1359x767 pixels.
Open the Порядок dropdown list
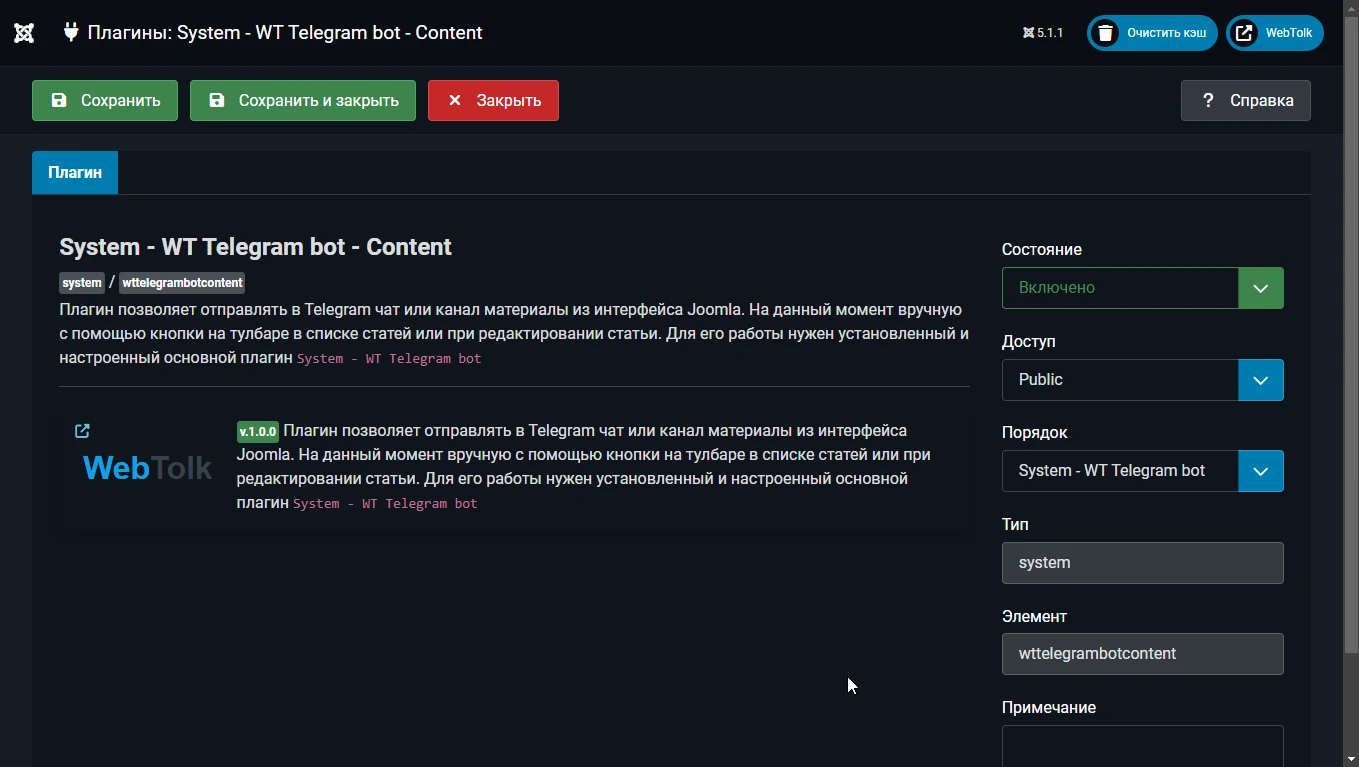[1142, 471]
